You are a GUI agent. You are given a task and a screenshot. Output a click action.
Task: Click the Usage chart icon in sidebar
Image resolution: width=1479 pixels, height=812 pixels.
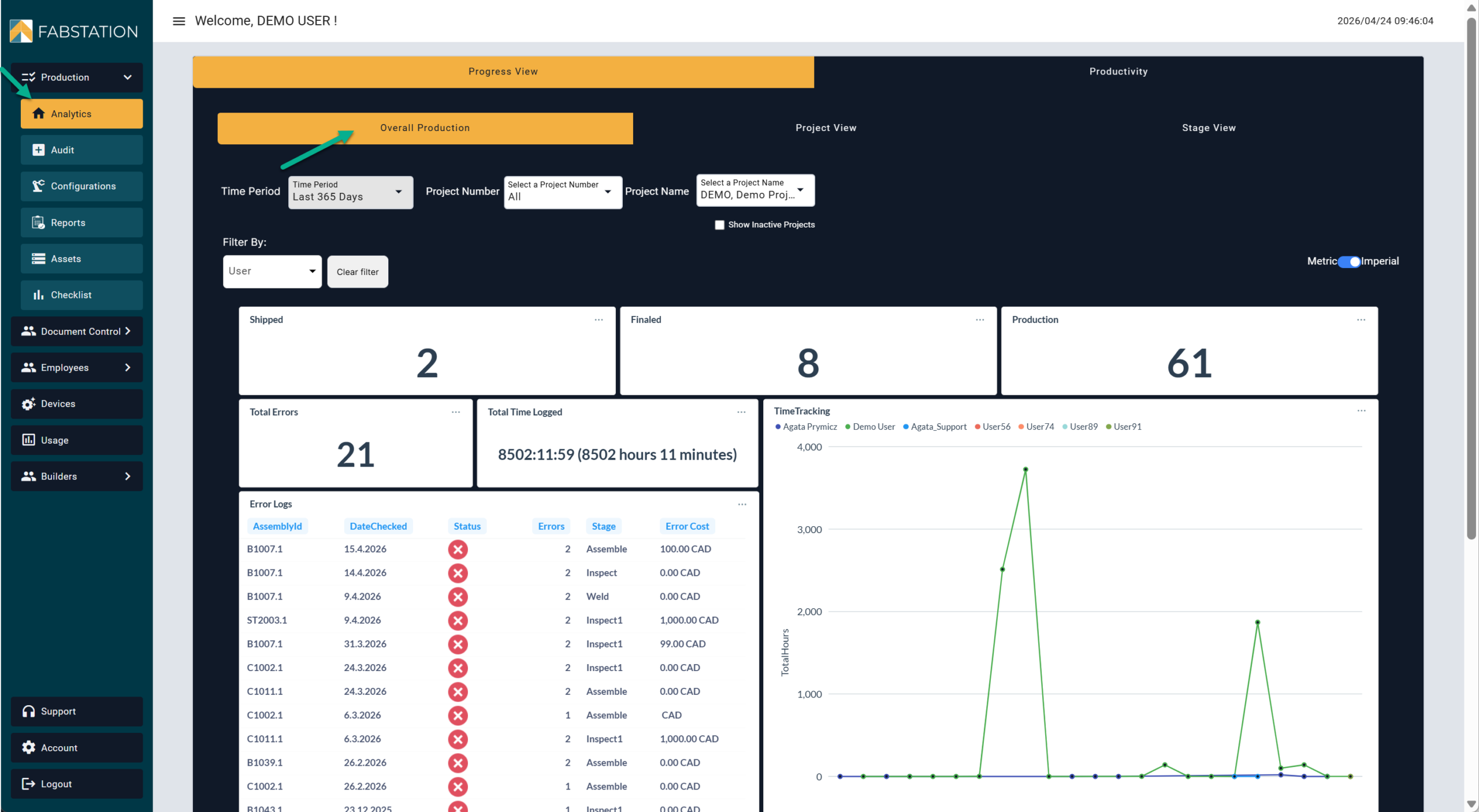(x=28, y=440)
